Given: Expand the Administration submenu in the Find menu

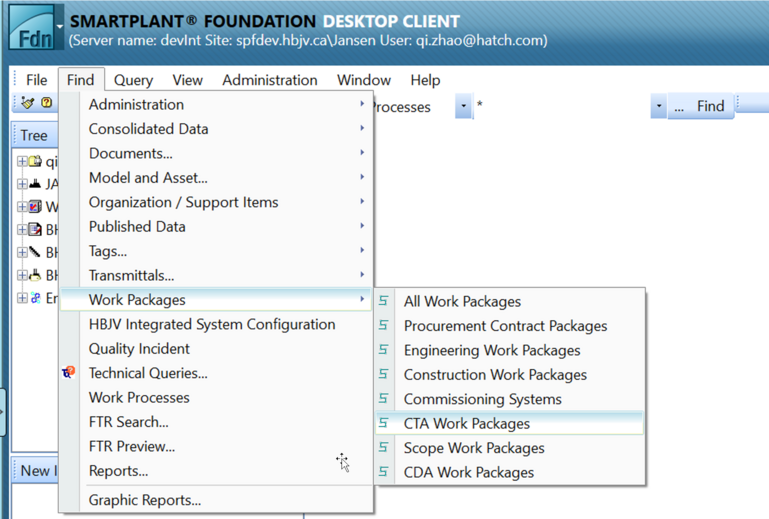Looking at the screenshot, I should pyautogui.click(x=216, y=104).
